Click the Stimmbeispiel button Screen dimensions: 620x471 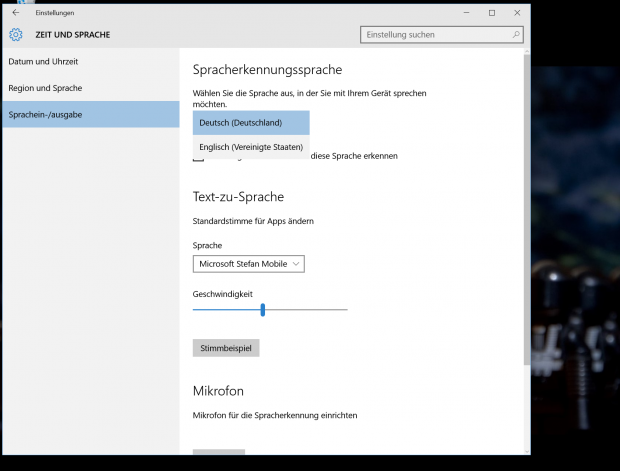226,348
